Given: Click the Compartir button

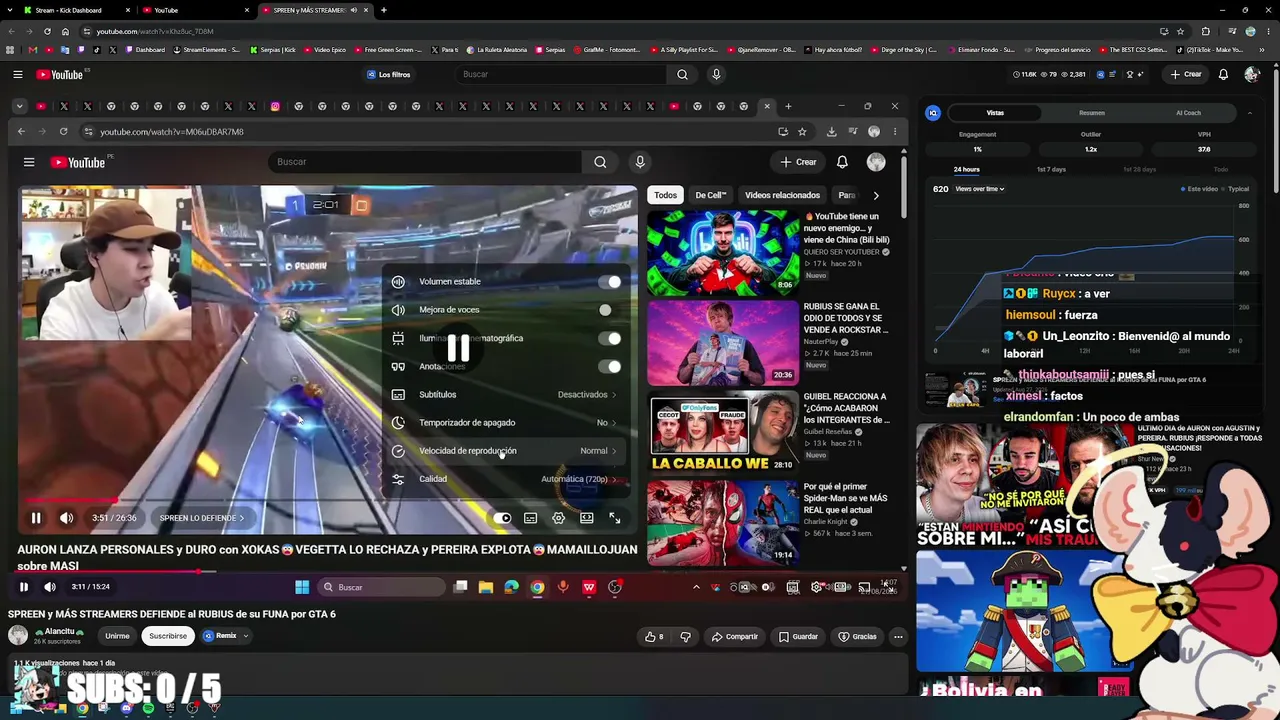Looking at the screenshot, I should (x=735, y=637).
